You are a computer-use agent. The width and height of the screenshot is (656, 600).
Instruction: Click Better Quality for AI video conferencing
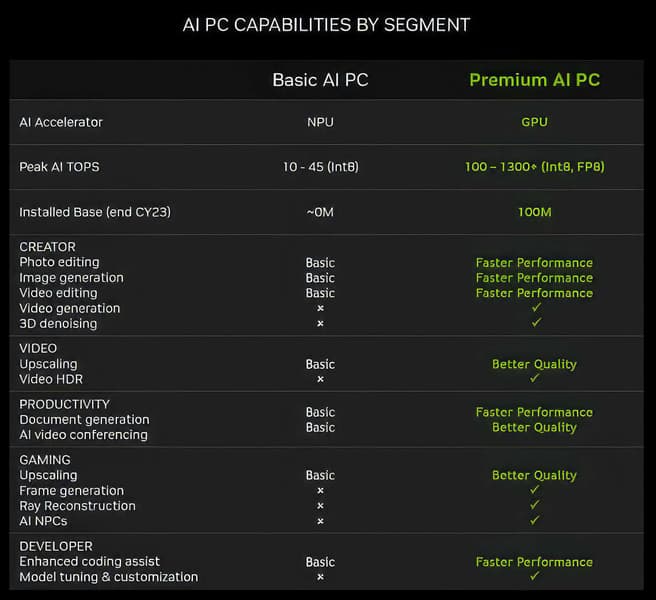click(x=535, y=427)
